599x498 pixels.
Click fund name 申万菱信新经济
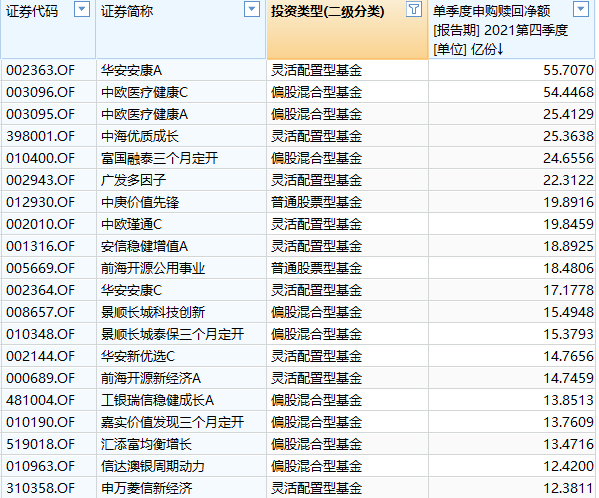point(146,488)
